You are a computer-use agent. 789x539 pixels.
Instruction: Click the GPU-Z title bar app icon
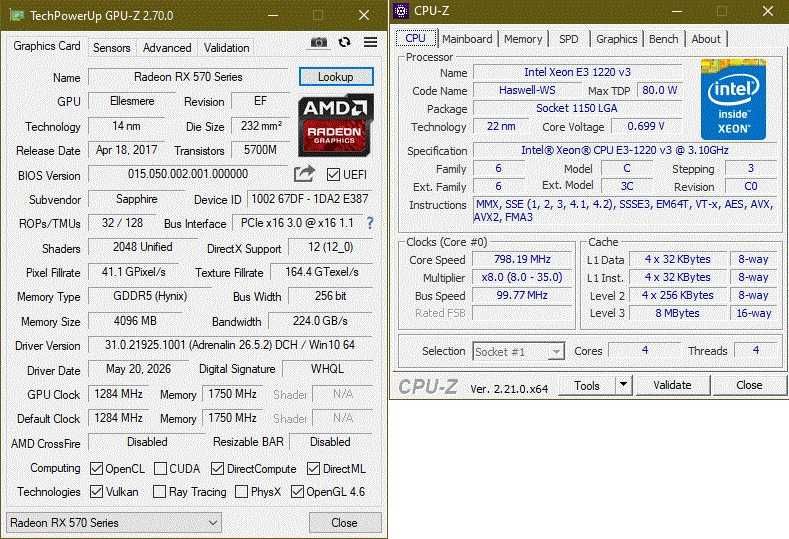pos(17,15)
